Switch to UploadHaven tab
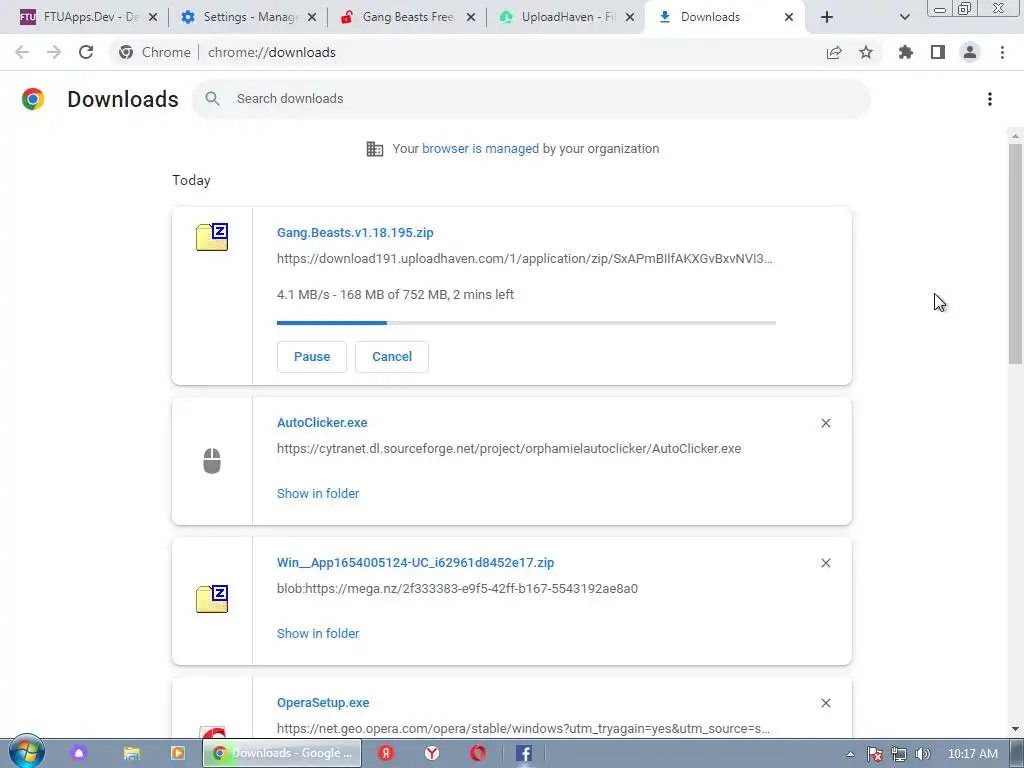This screenshot has height=768, width=1024. (564, 17)
